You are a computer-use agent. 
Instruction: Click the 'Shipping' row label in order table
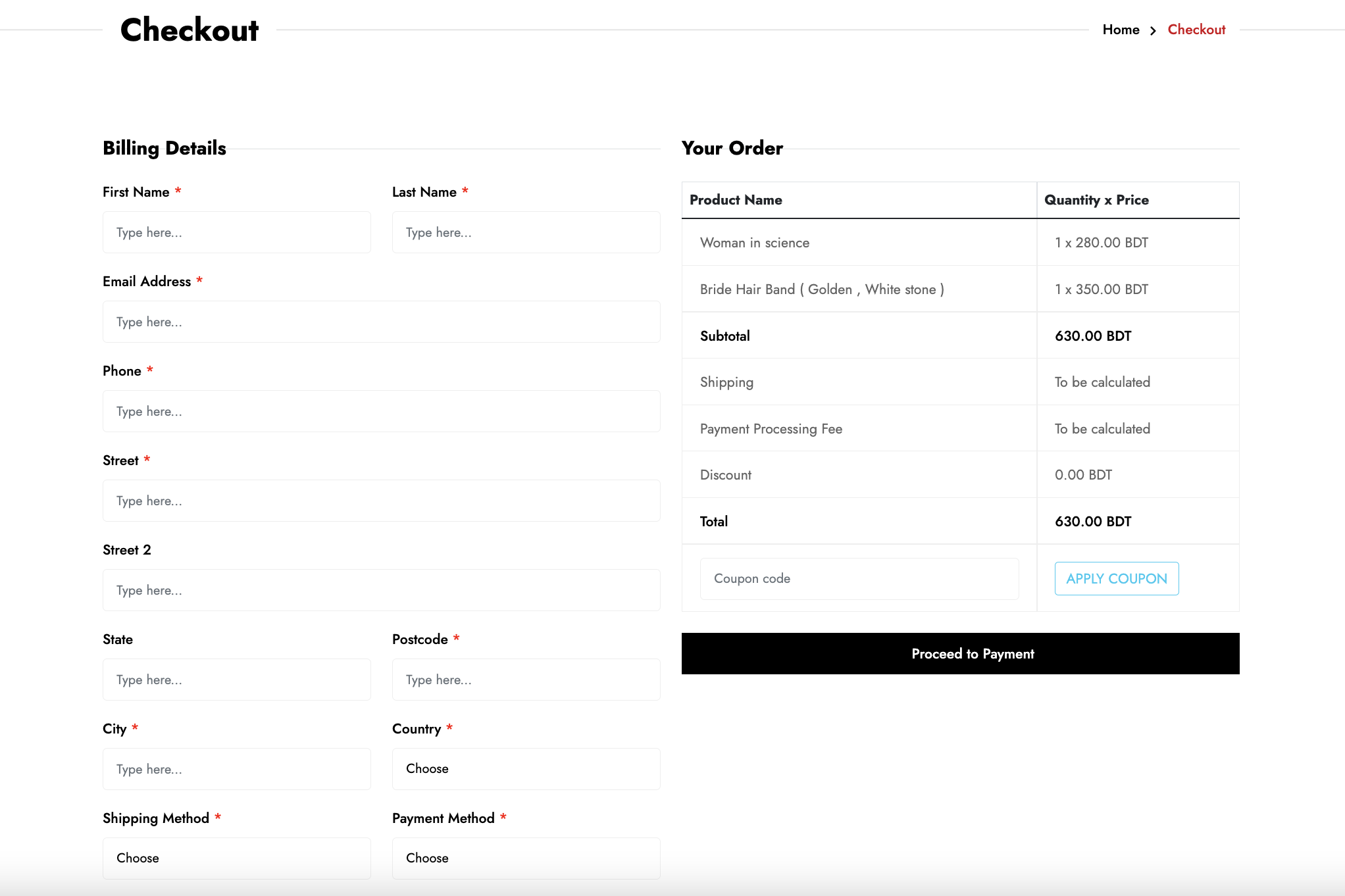point(727,382)
